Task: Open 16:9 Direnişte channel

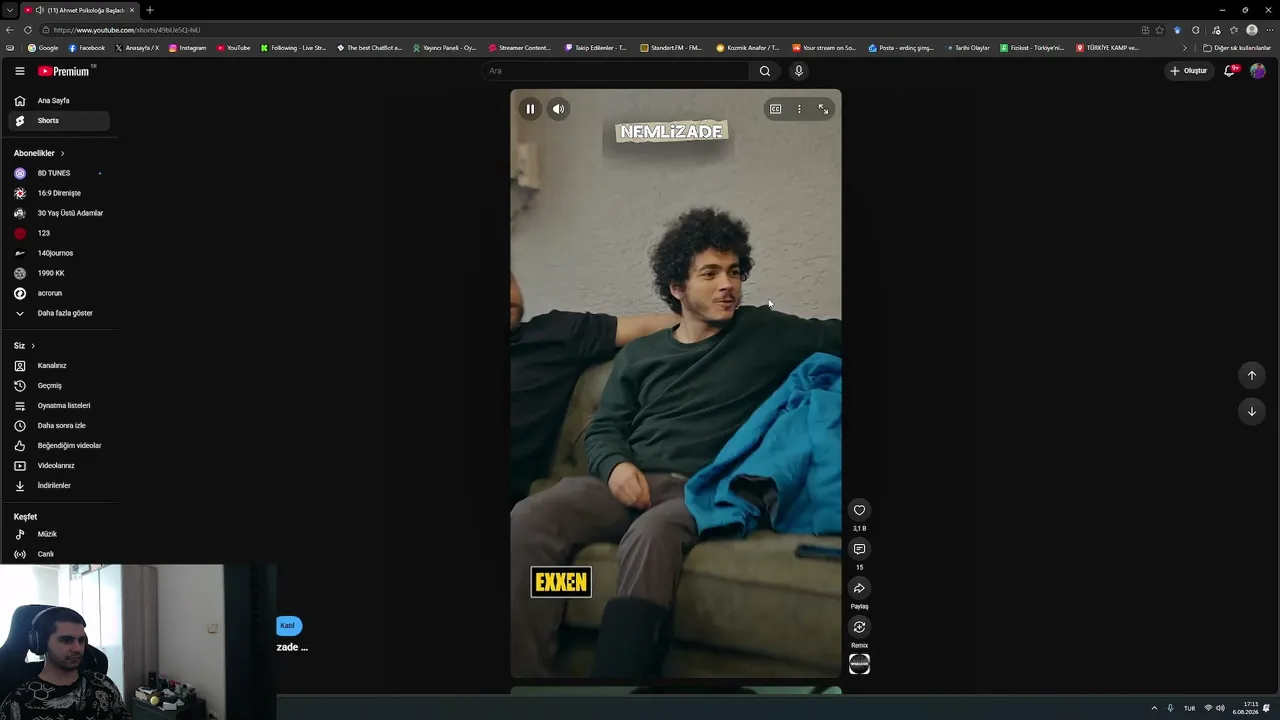Action: pyautogui.click(x=59, y=193)
